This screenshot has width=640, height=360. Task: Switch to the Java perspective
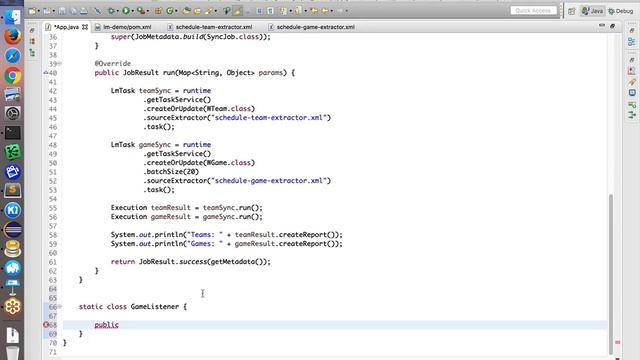pyautogui.click(x=592, y=11)
